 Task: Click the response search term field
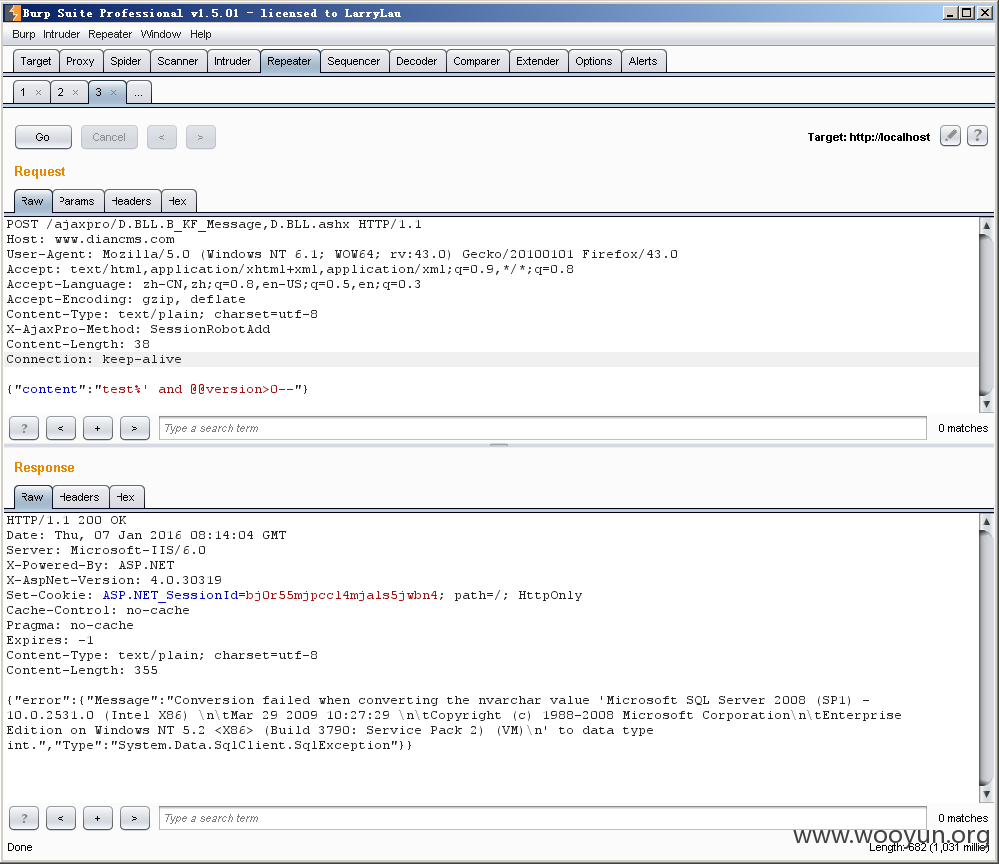point(543,818)
